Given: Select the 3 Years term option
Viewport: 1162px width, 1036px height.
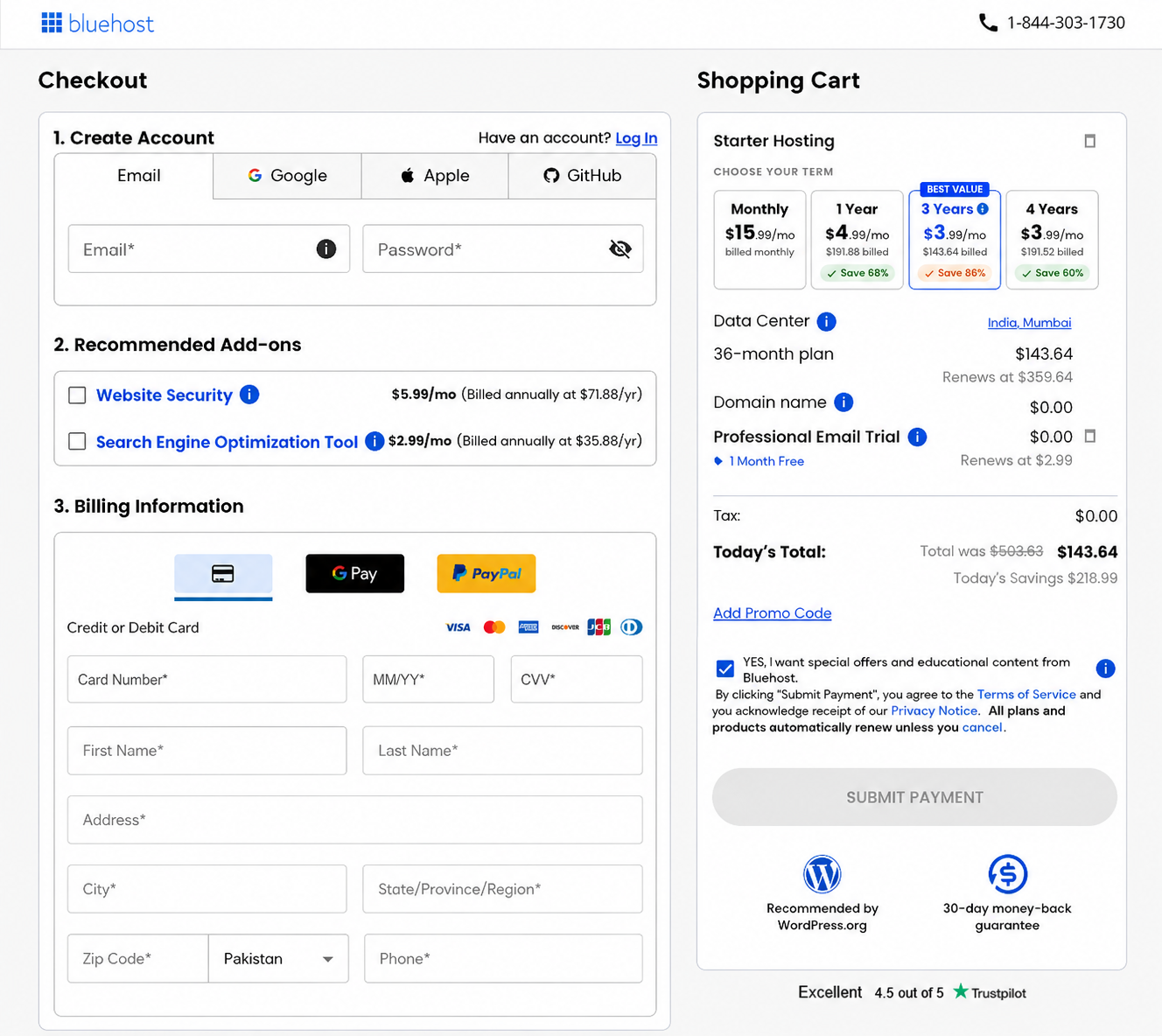Looking at the screenshot, I should 955,240.
